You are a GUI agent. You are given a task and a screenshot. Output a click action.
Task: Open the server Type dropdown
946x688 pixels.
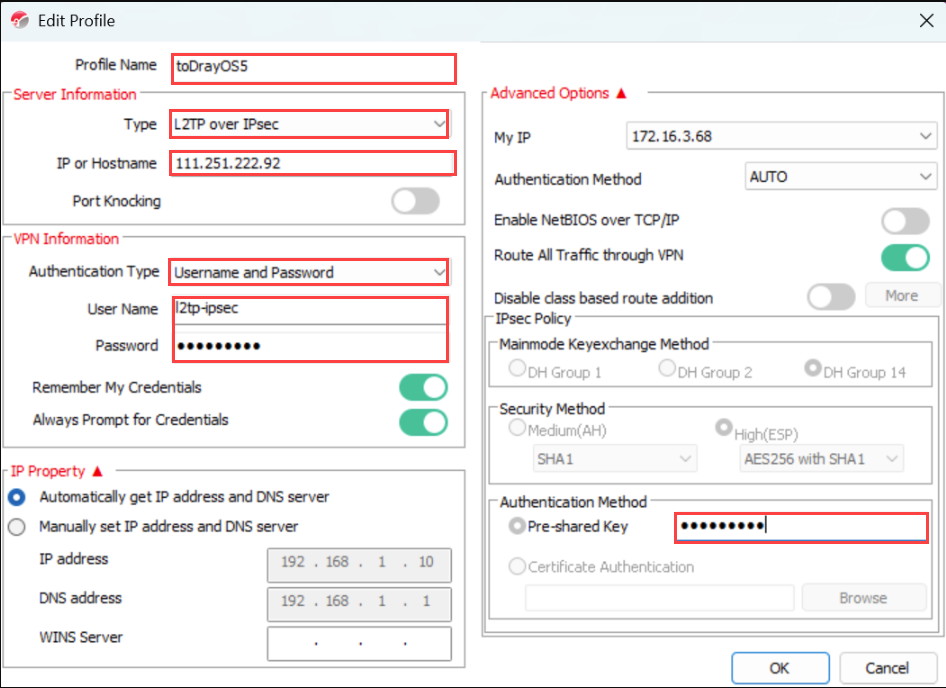click(x=309, y=124)
